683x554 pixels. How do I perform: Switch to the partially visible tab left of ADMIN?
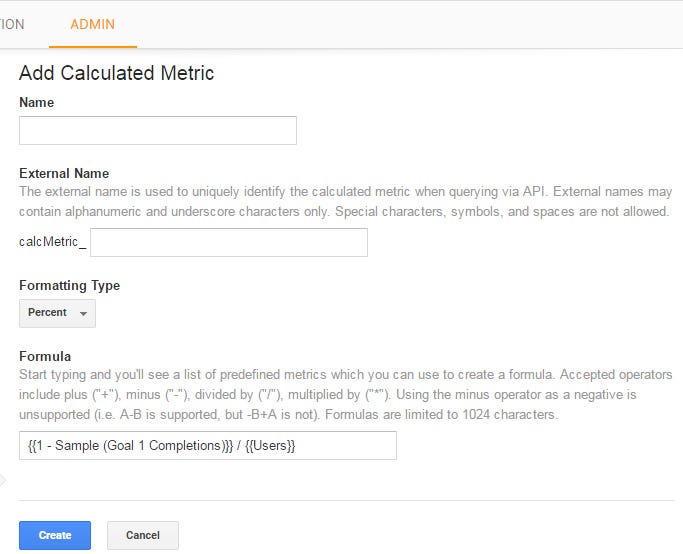12,24
